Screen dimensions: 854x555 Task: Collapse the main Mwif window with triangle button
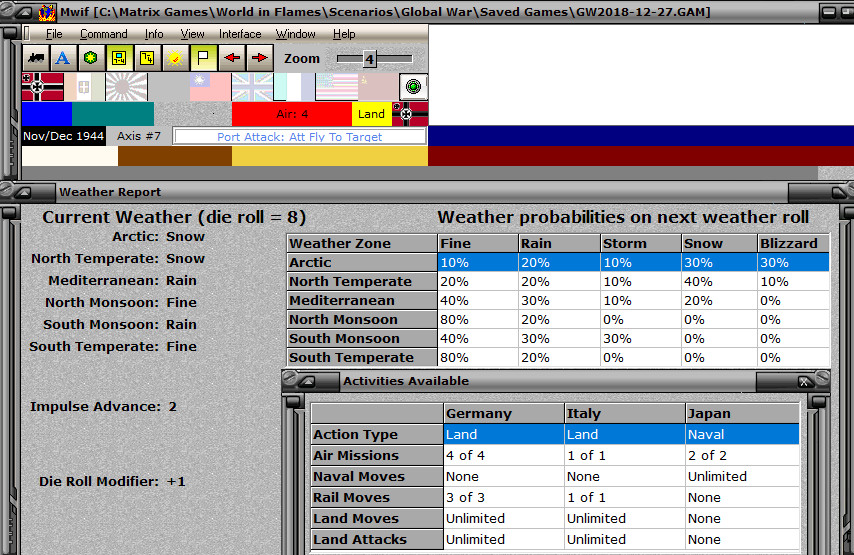coord(23,12)
